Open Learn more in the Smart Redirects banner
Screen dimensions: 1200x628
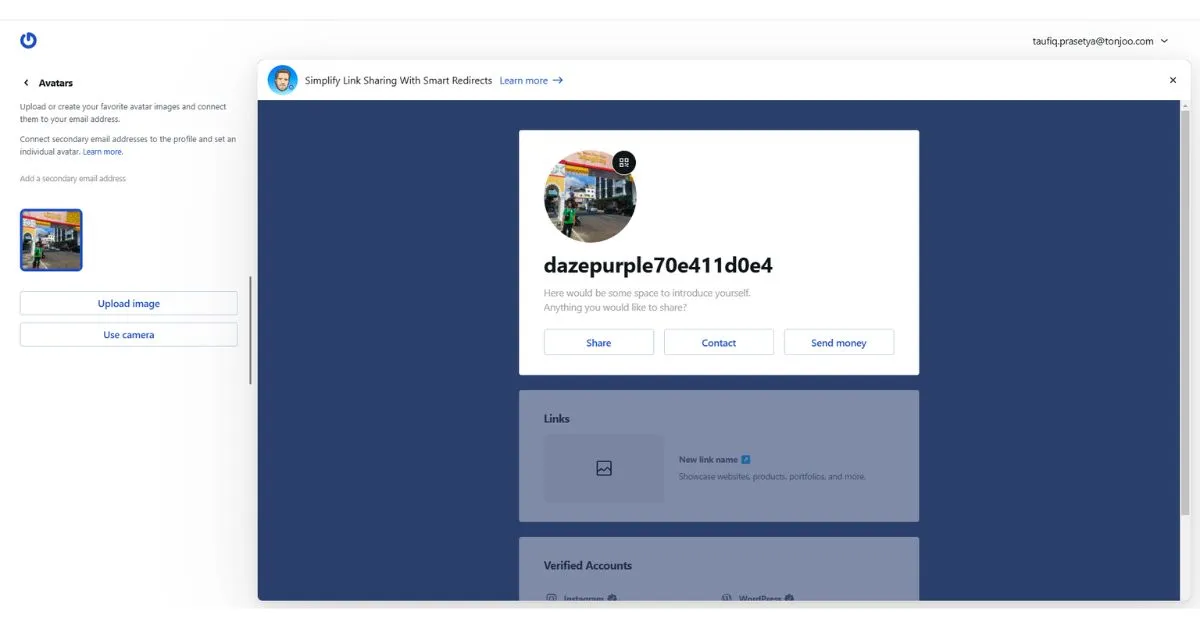pos(524,80)
